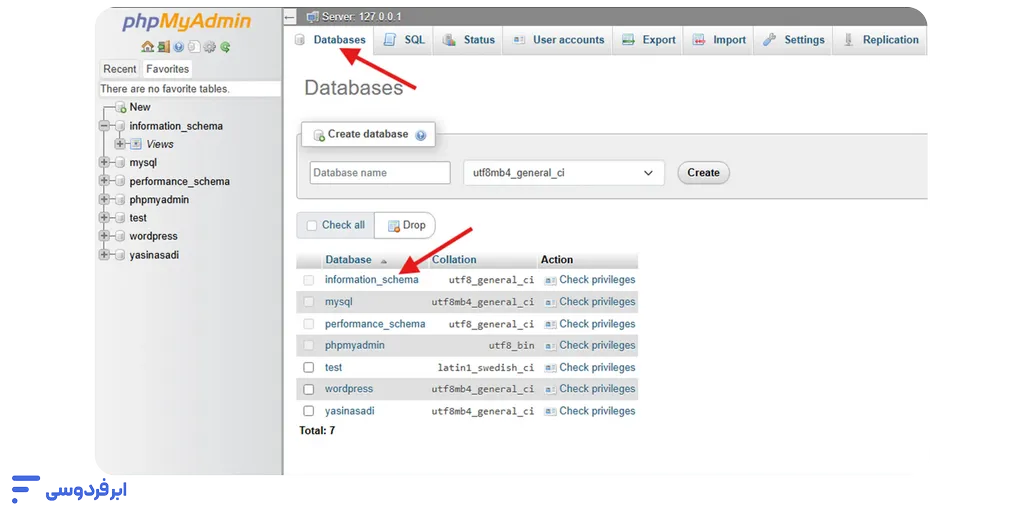Click the collapse navigation arrow left of Server

pos(290,17)
